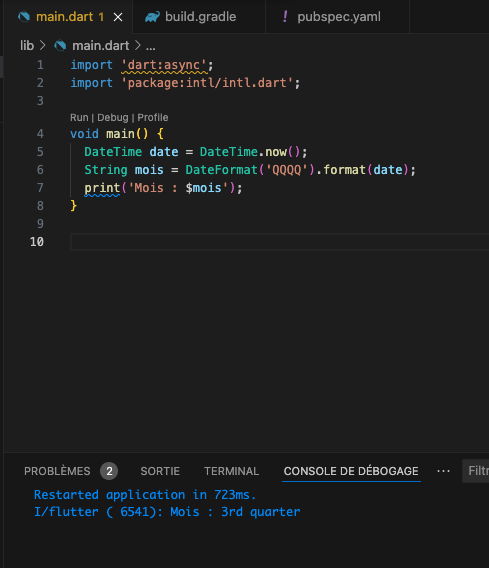Click the Profile CodeLens link above main
This screenshot has width=489, height=568.
(x=153, y=117)
